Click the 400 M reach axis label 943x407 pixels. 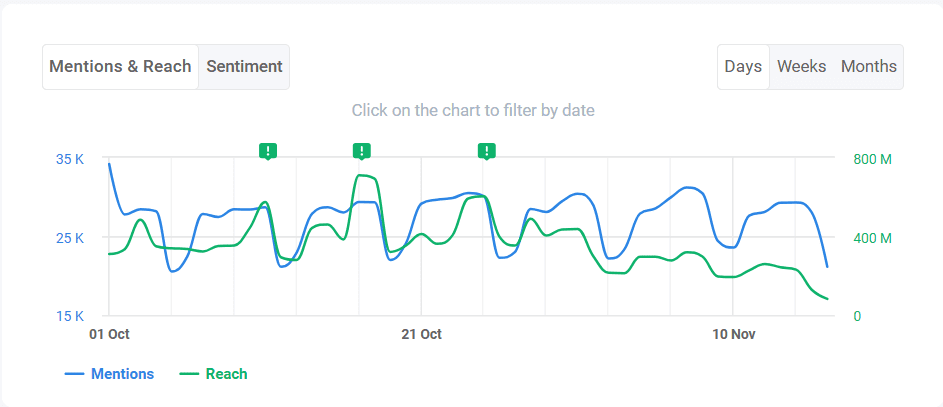[x=872, y=238]
